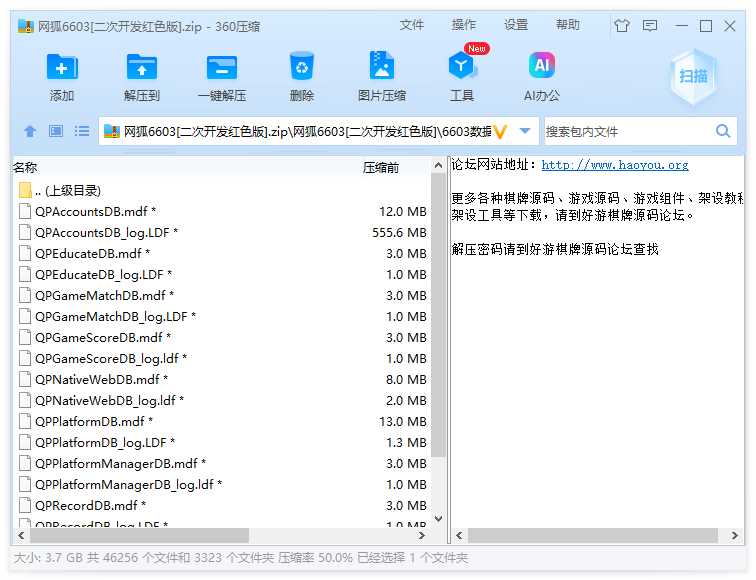Select the QPGameMatchDB.mdf file
Viewport: 756px width, 580px height.
coord(222,295)
